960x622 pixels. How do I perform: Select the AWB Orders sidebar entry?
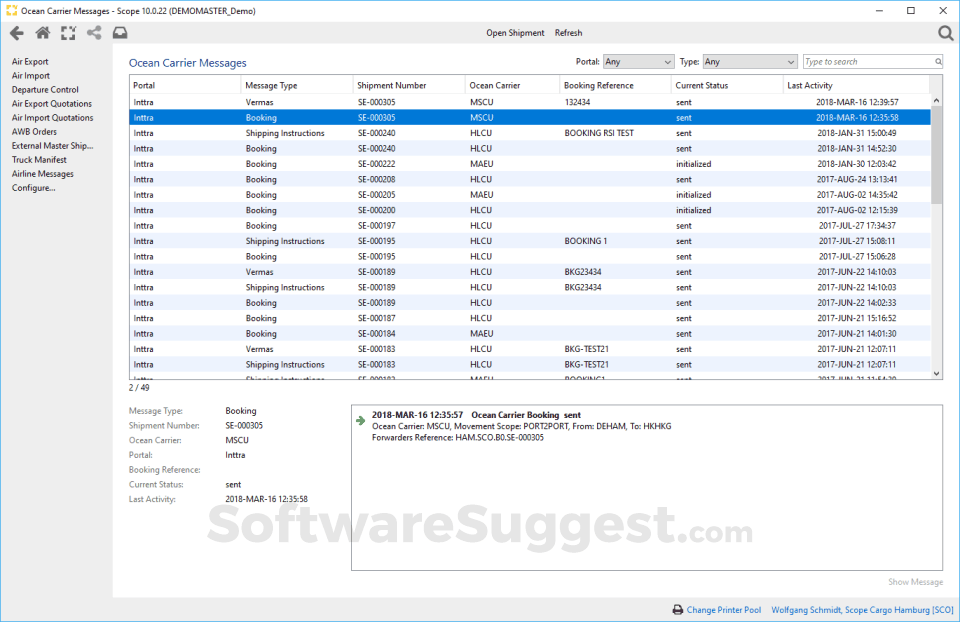coord(34,131)
